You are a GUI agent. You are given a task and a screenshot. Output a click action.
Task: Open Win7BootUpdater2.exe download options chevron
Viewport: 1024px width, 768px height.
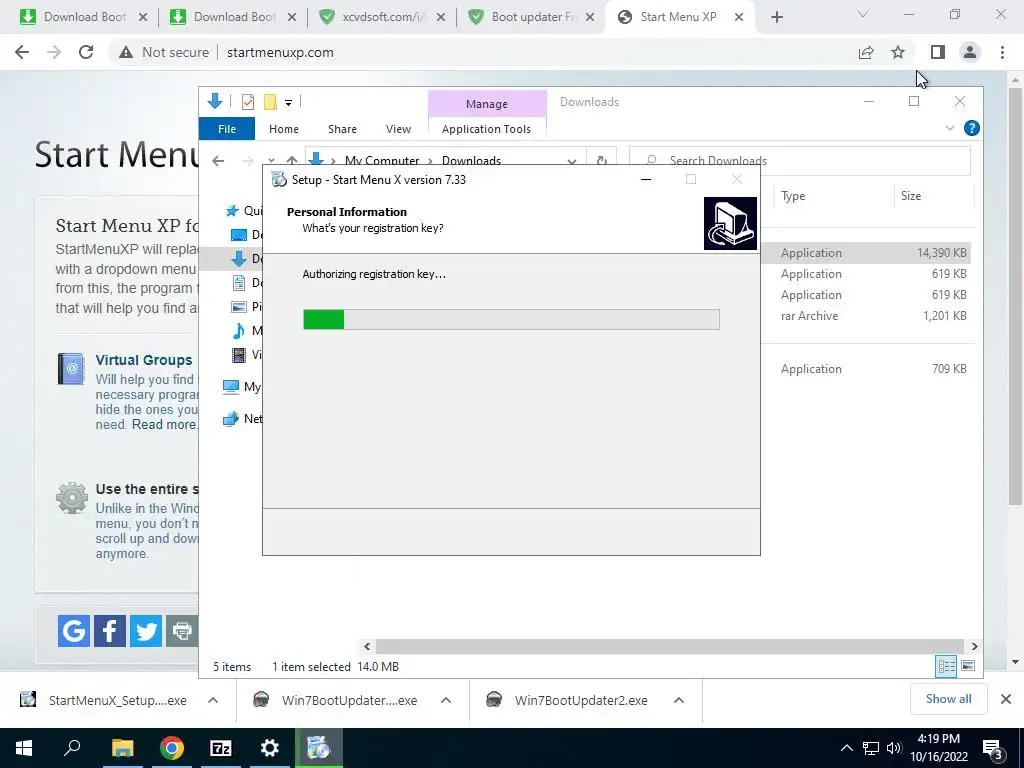[679, 700]
